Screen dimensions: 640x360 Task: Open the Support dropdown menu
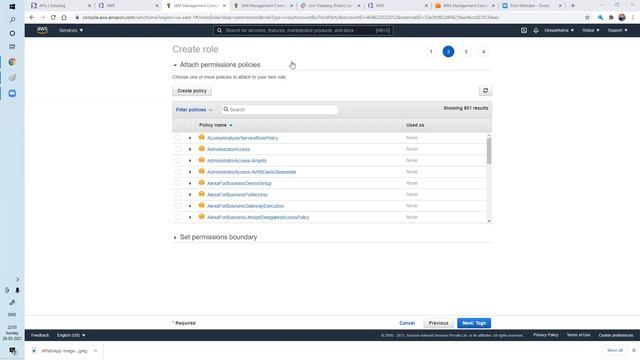[618, 30]
